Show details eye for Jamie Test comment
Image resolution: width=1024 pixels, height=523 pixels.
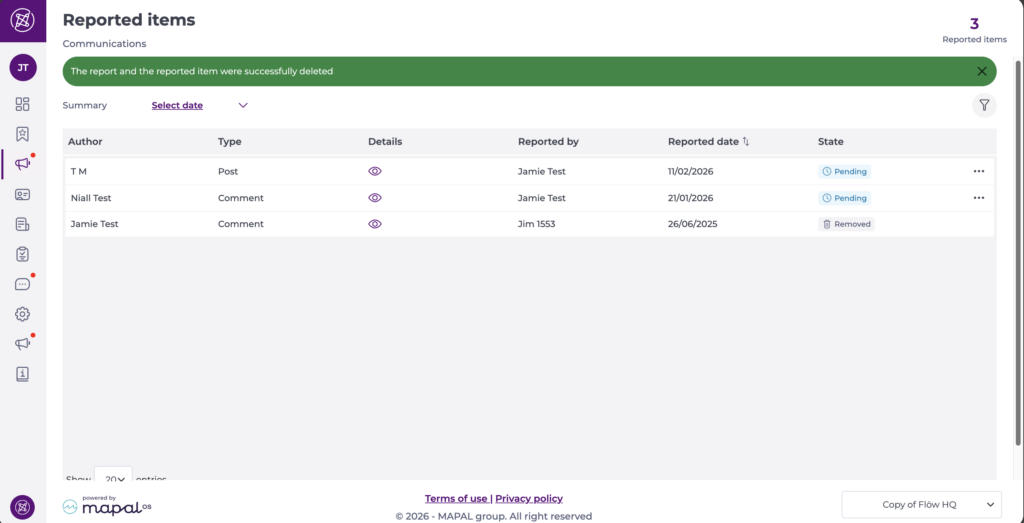click(x=375, y=224)
